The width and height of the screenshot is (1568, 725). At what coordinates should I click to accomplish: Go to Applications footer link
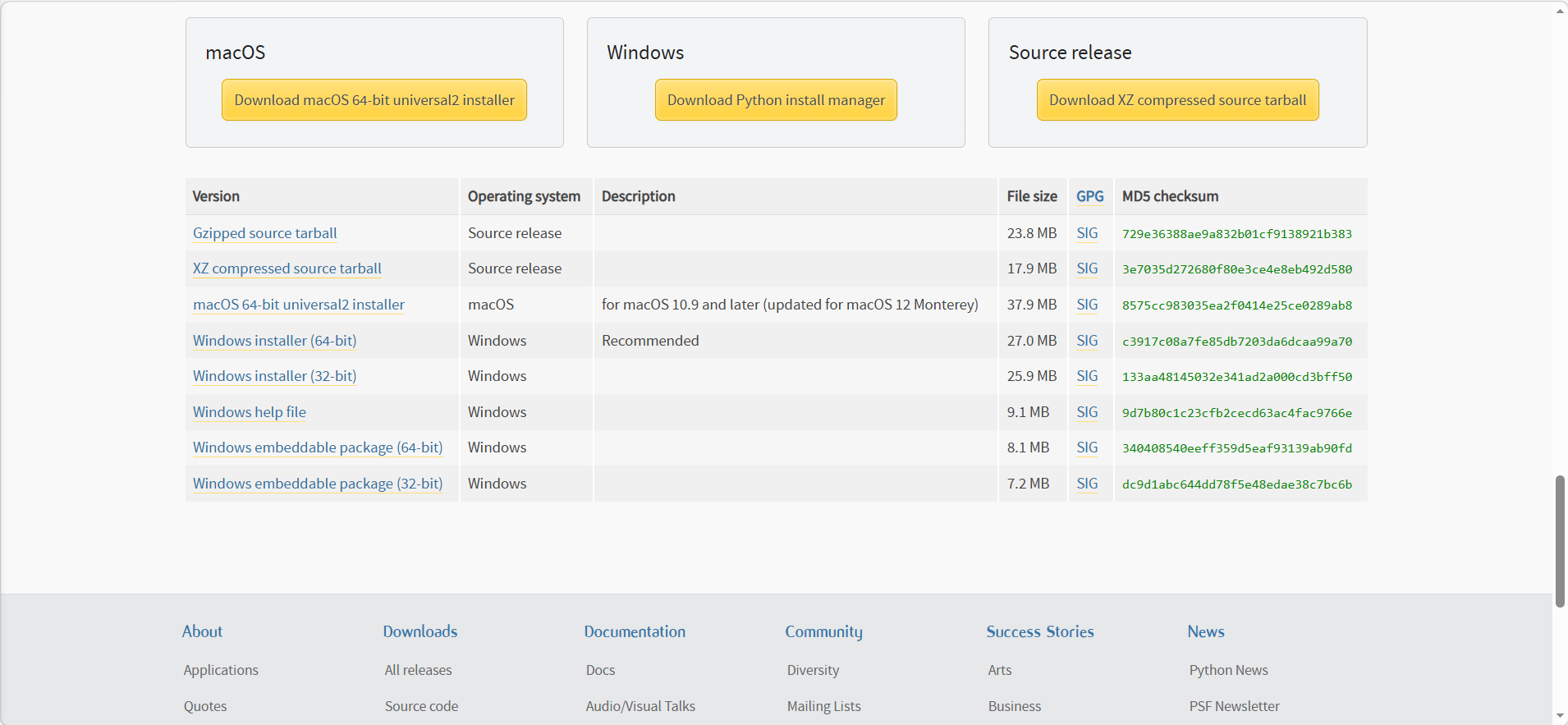[x=221, y=670]
